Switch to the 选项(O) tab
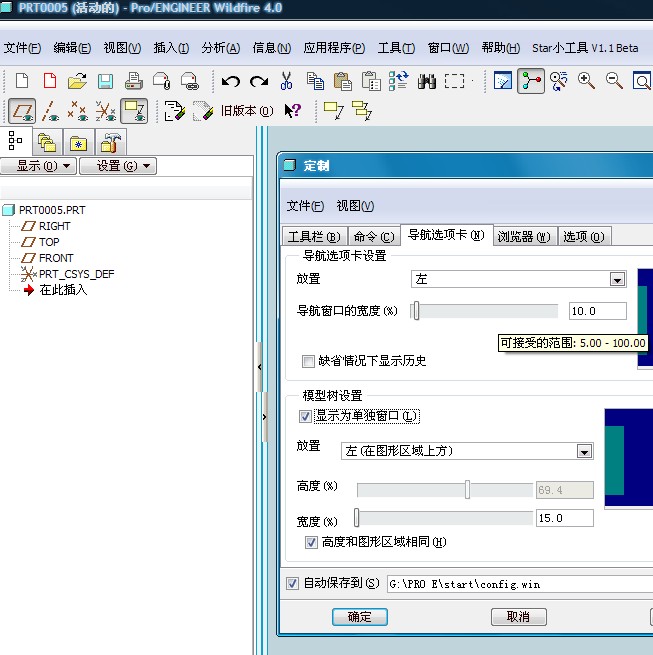The height and width of the screenshot is (655, 653). click(x=584, y=237)
